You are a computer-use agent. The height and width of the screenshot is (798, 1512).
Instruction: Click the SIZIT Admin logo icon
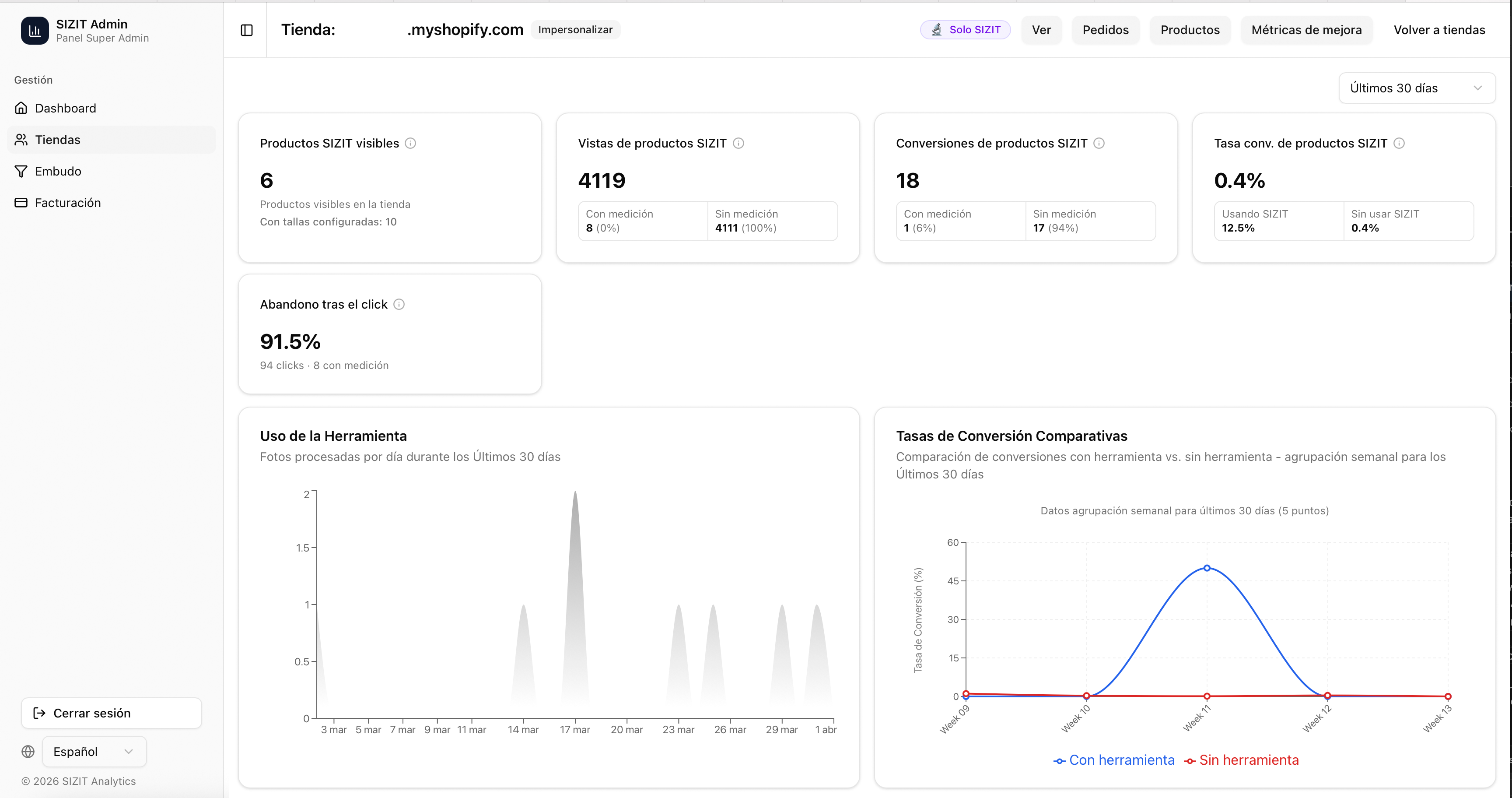point(34,31)
